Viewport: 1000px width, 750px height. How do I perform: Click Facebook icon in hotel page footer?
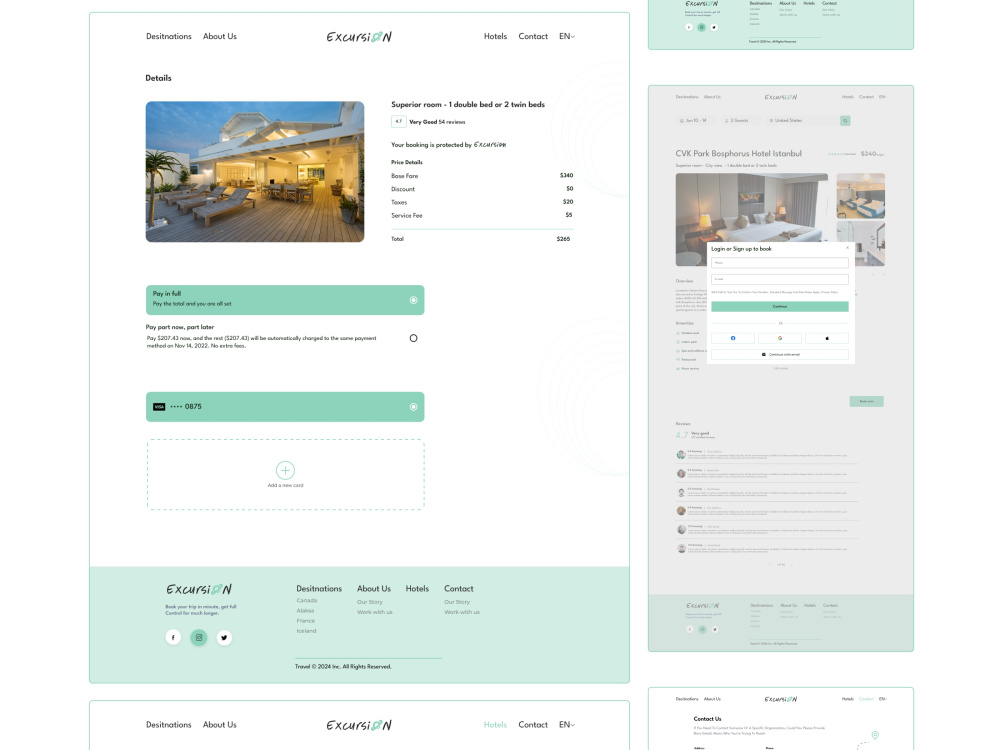(689, 629)
